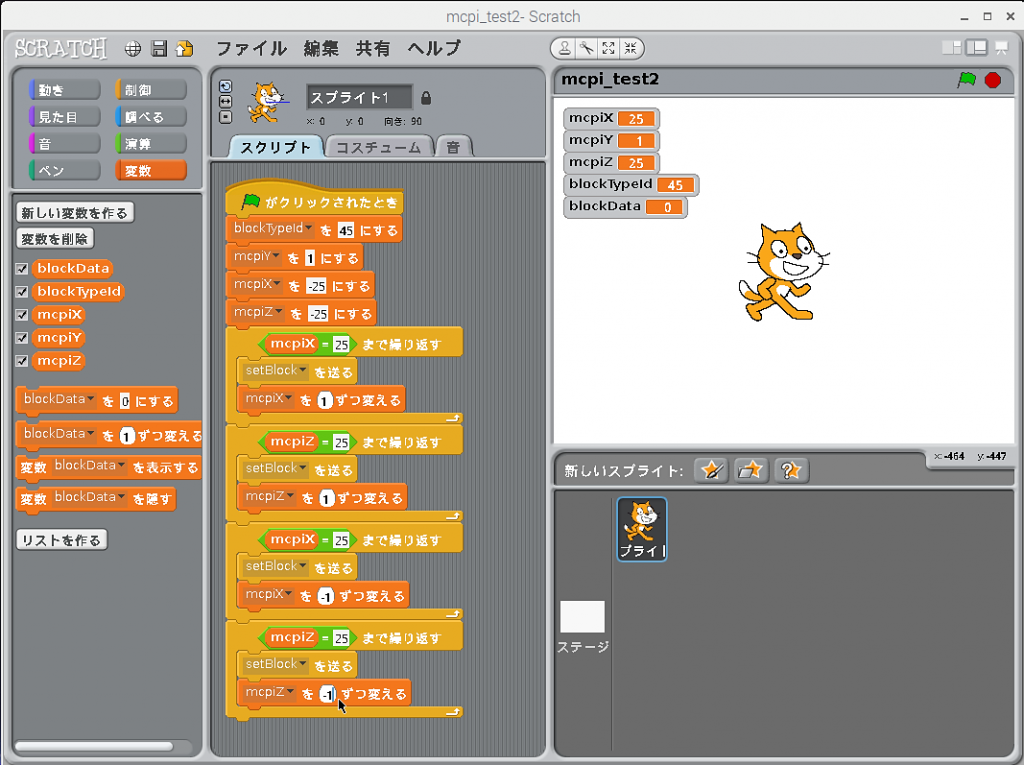Viewport: 1024px width, 765px height.
Task: Click the 新しい変数を作る button
Action: (x=75, y=213)
